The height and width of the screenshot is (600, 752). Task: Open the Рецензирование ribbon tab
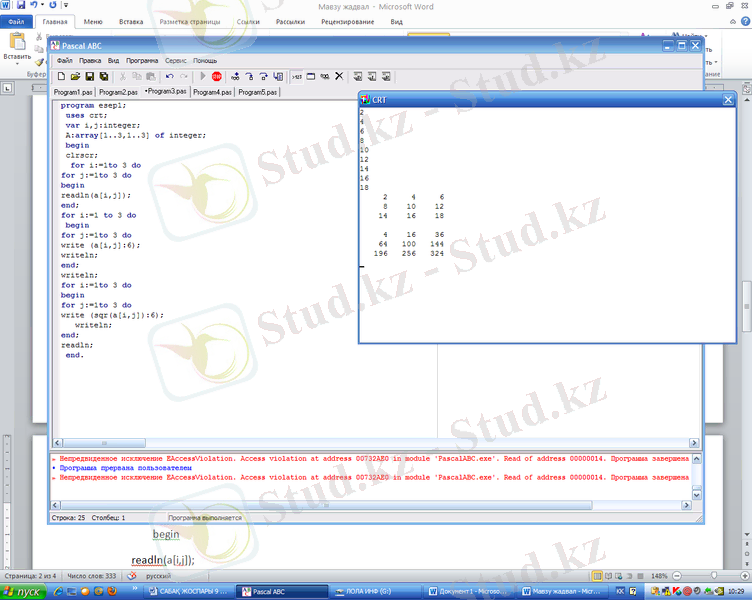346,20
